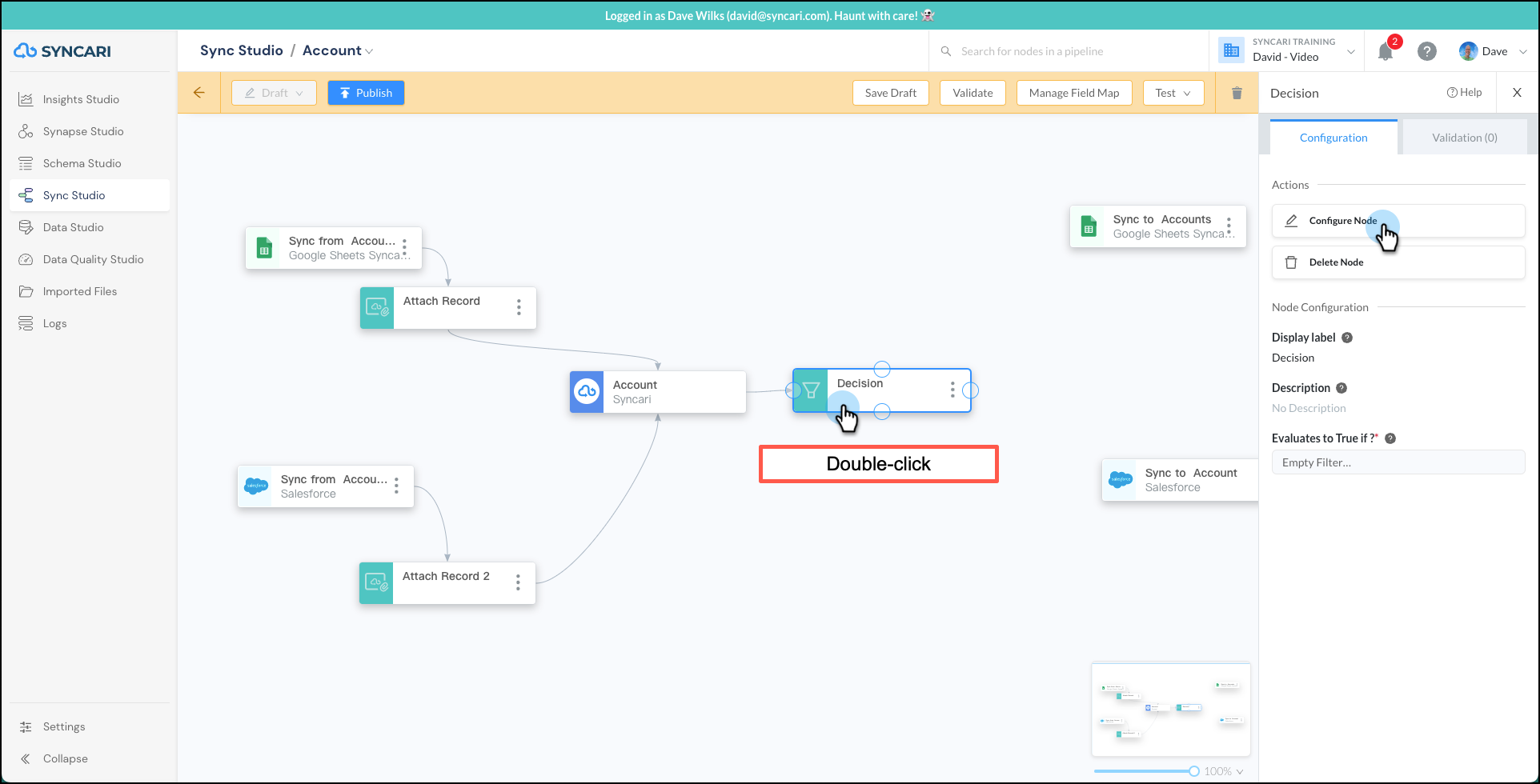The image size is (1540, 784).
Task: Expand the Test dropdown
Action: tap(1173, 93)
